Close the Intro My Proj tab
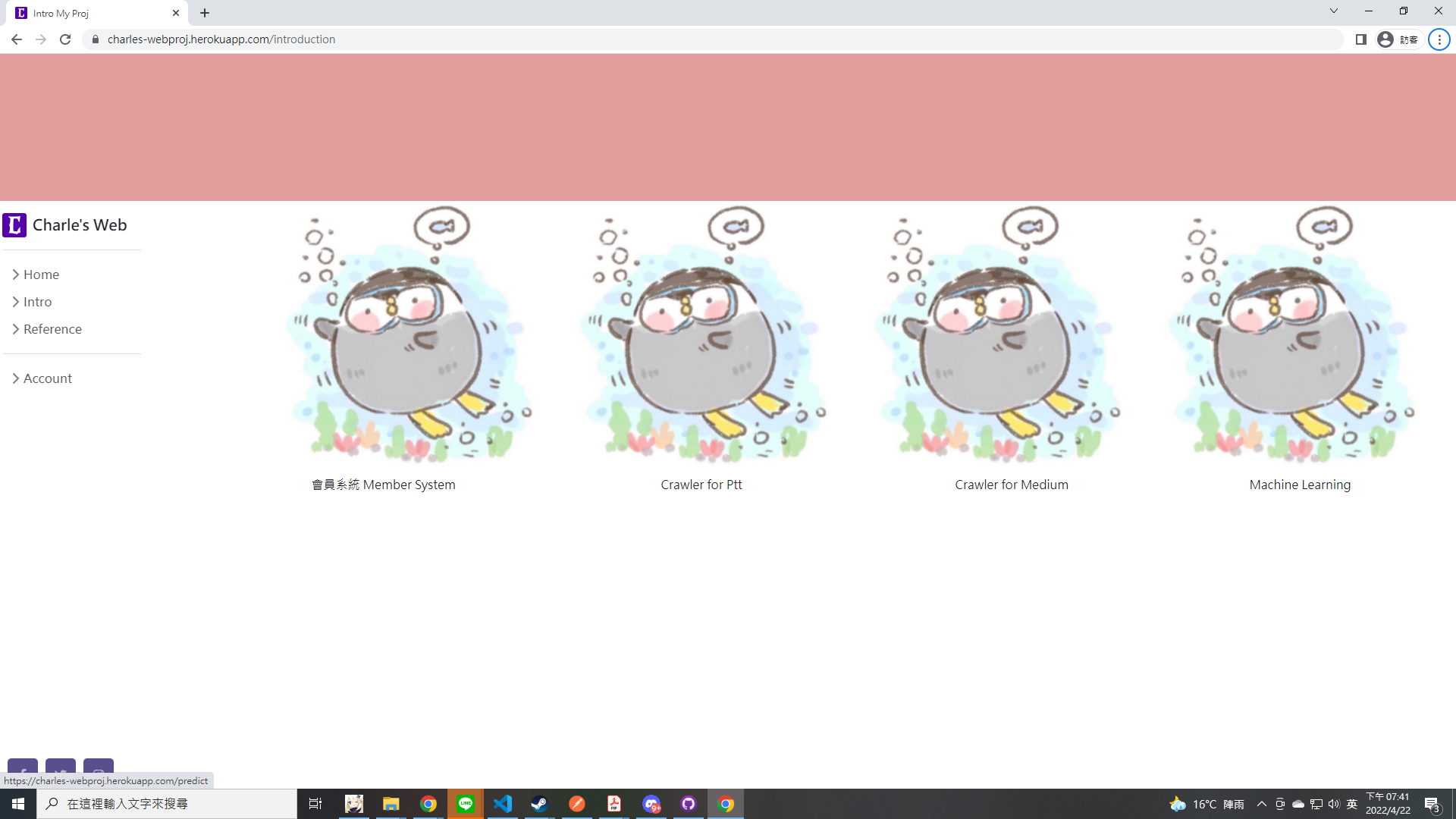The width and height of the screenshot is (1456, 819). pyautogui.click(x=176, y=13)
